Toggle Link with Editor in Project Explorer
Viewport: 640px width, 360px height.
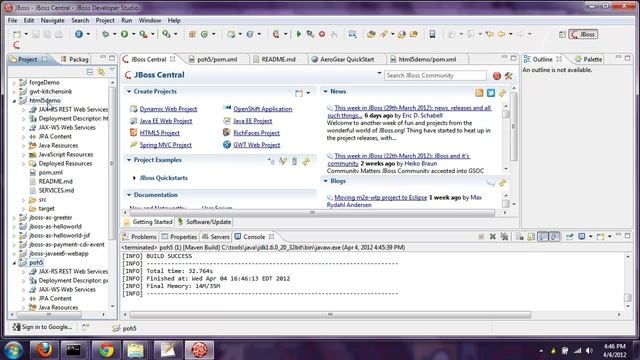100,72
